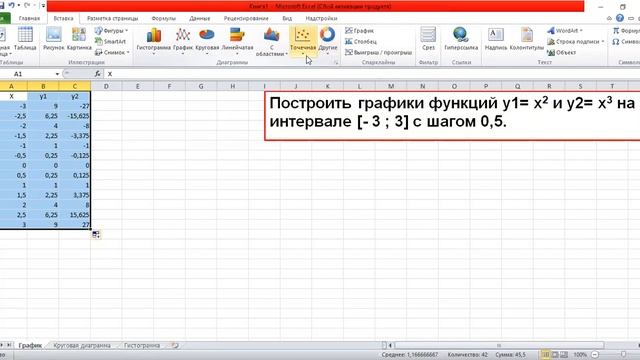The height and width of the screenshot is (360, 640).
Task: Open the Auto Fill options smart tag
Action: pos(96,234)
